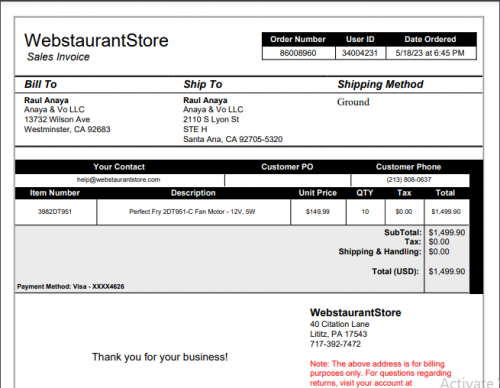Click the 'Total (USD):' label

pyautogui.click(x=395, y=271)
